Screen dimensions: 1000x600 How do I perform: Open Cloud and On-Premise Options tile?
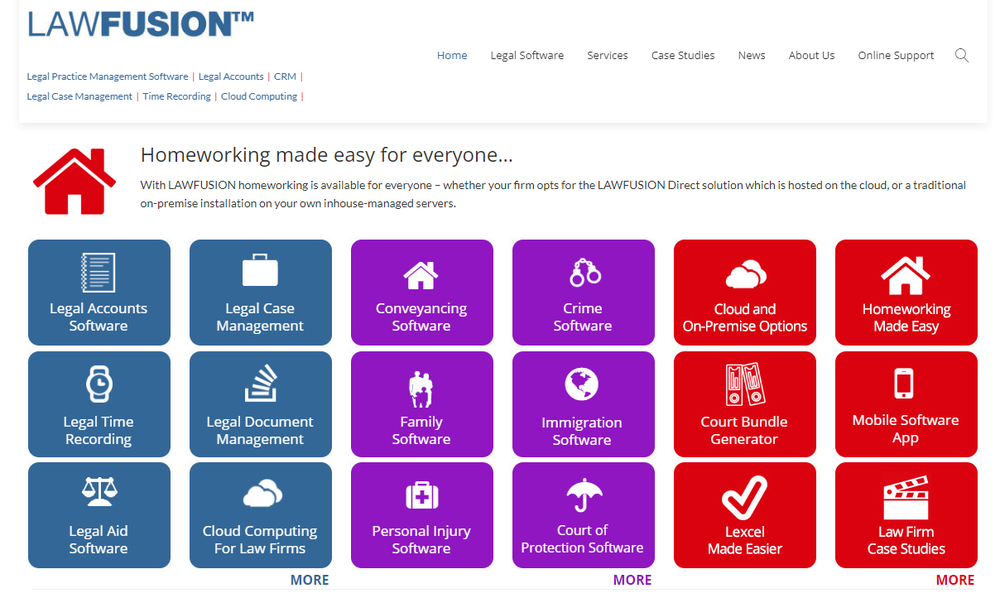pos(744,292)
